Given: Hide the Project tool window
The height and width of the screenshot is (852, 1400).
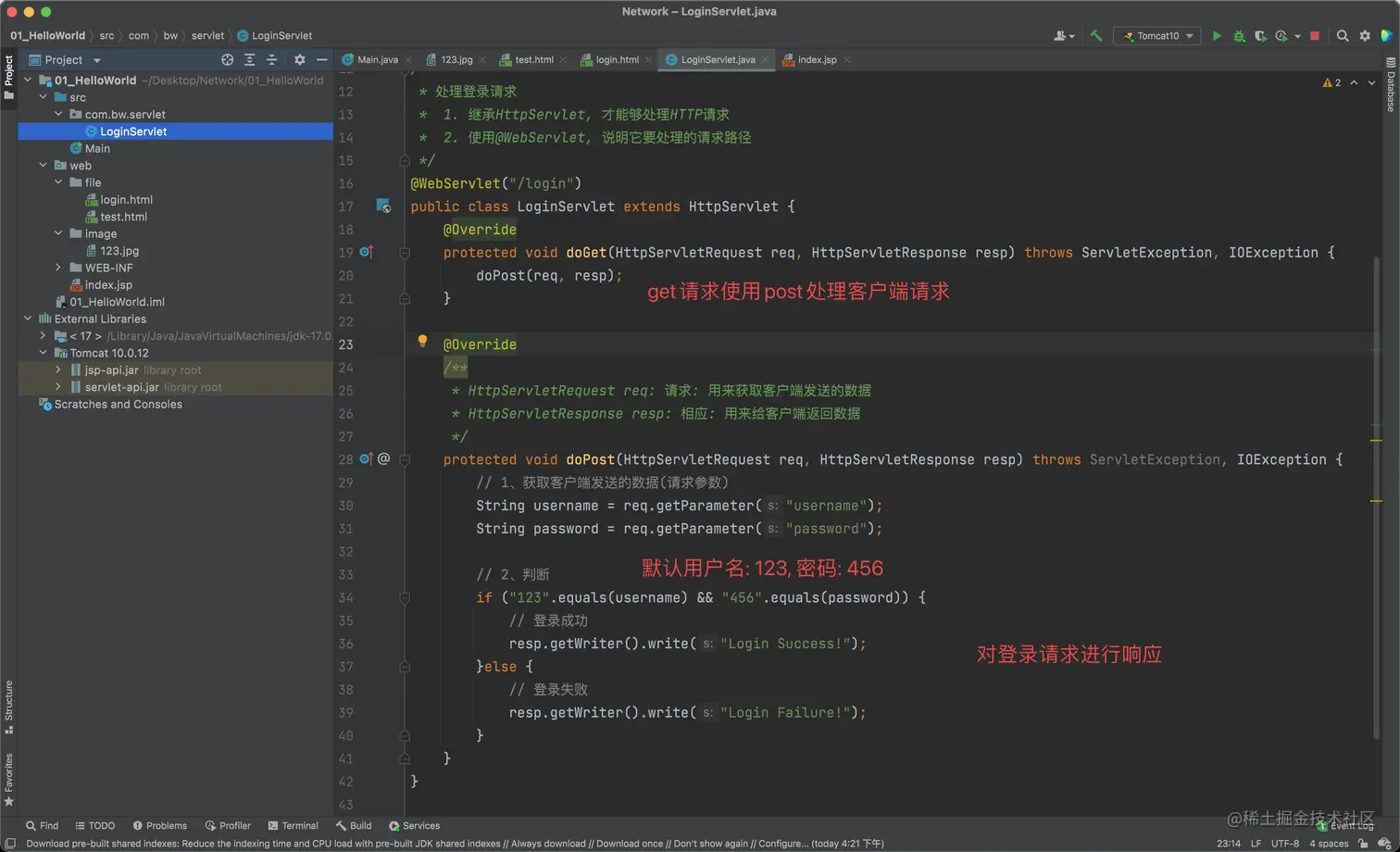Looking at the screenshot, I should coord(321,60).
